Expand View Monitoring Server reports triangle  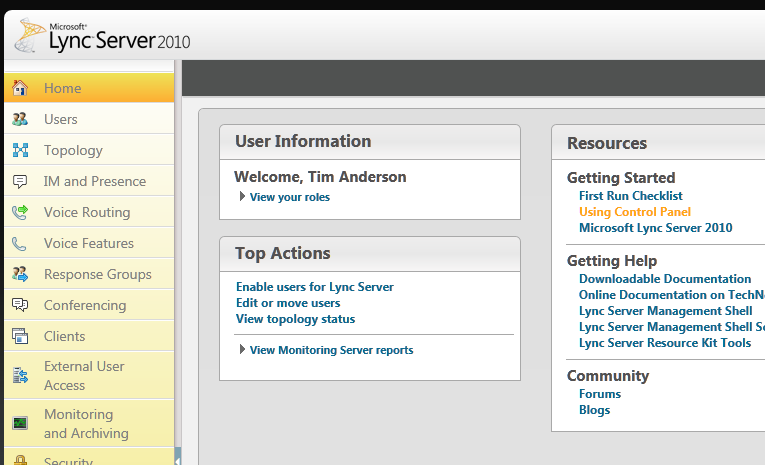tap(242, 349)
